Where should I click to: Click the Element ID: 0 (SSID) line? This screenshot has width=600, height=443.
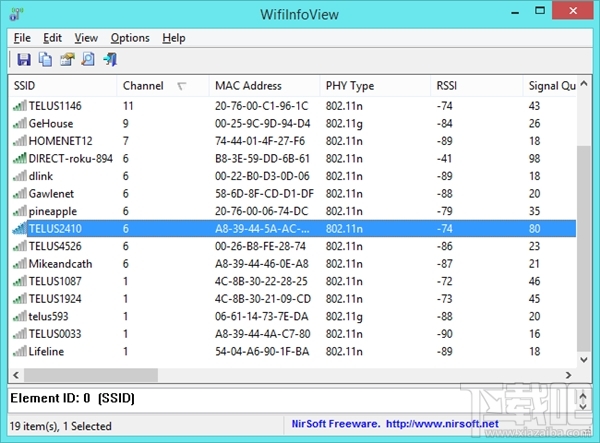click(72, 398)
